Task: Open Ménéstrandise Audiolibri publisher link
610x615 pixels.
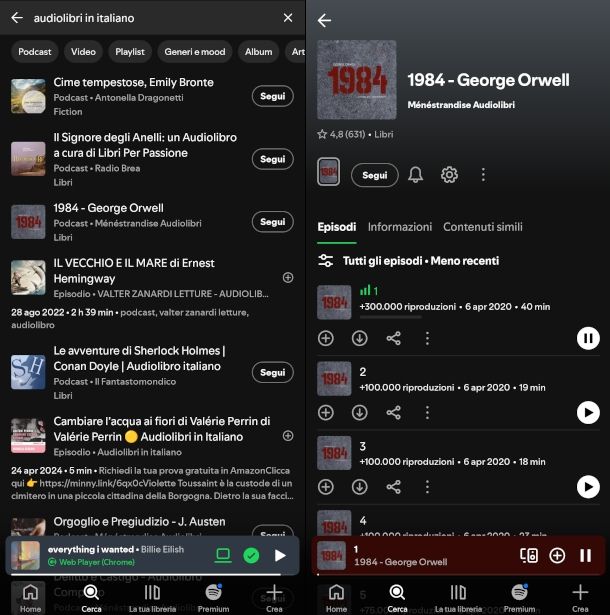Action: point(461,105)
